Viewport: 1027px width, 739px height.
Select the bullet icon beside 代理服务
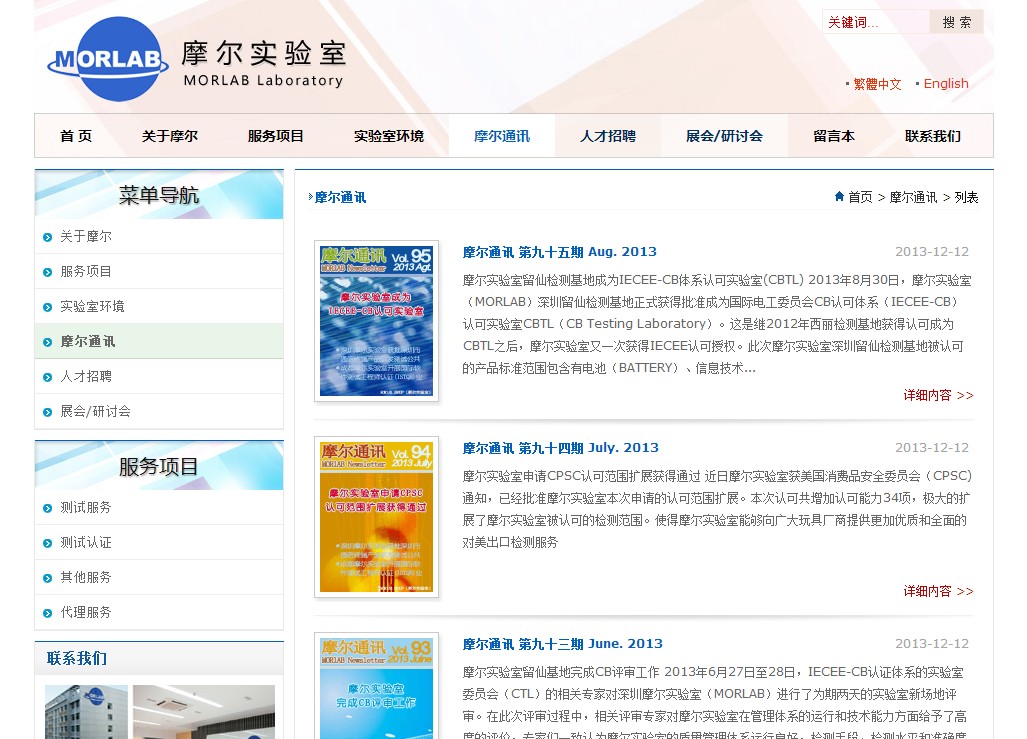(x=47, y=613)
